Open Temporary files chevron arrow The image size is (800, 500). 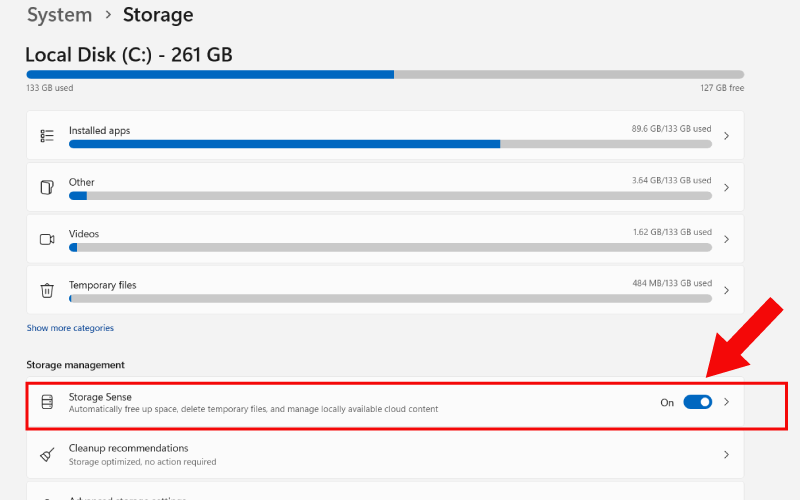pyautogui.click(x=726, y=290)
